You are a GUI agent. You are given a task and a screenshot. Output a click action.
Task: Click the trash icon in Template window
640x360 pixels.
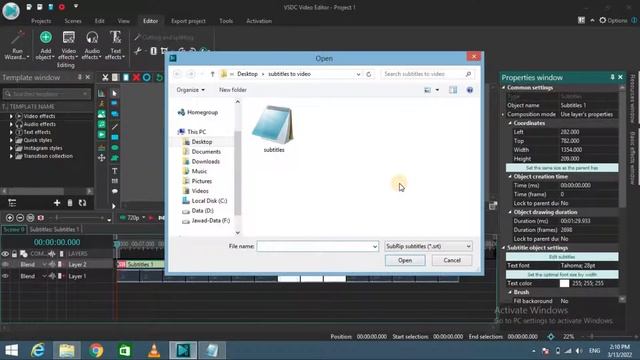[x=70, y=203]
